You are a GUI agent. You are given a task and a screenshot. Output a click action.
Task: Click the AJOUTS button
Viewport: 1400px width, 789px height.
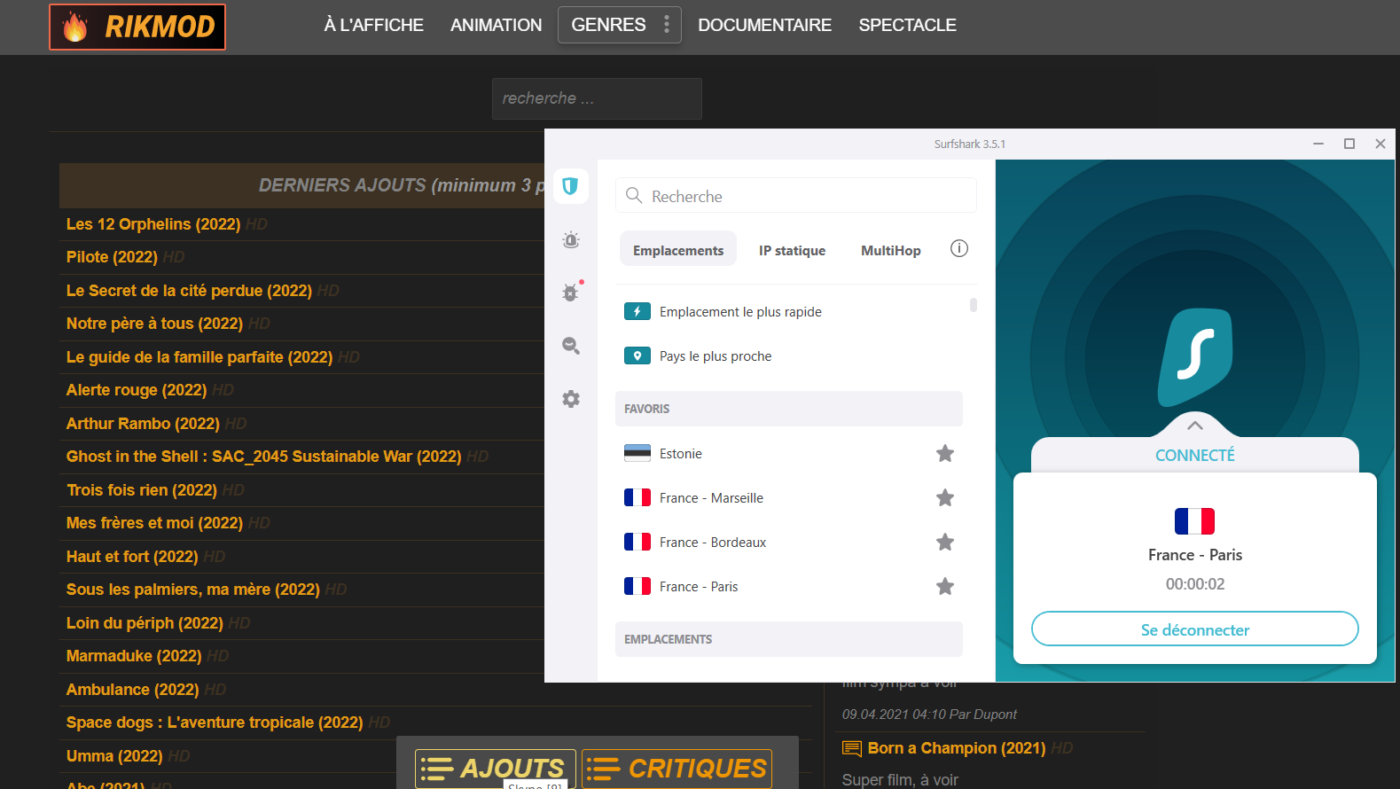tap(496, 769)
